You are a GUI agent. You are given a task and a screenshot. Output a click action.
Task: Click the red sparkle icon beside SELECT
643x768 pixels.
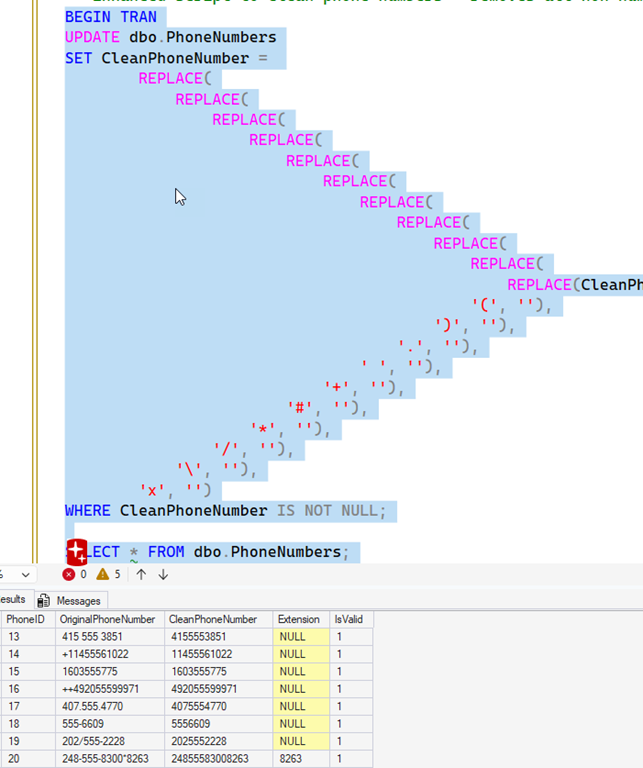coord(77,551)
